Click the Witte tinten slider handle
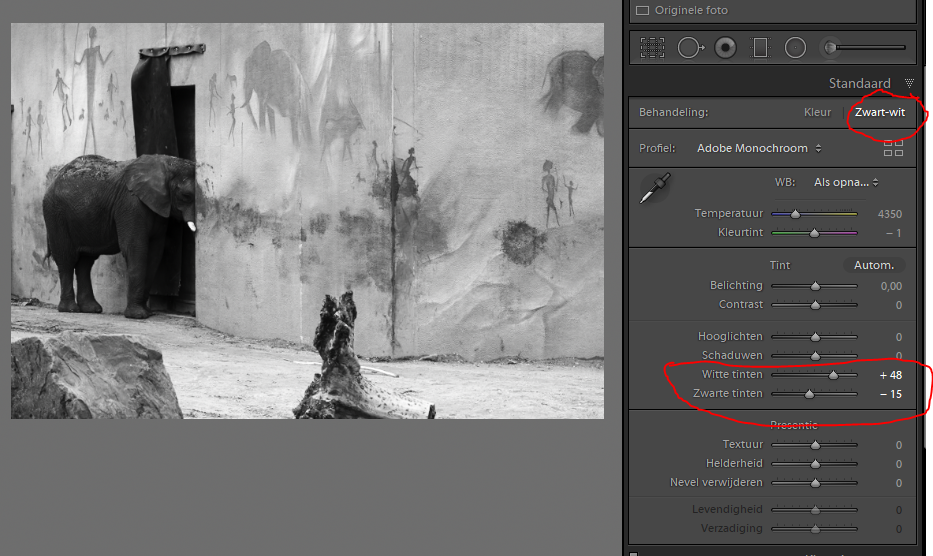 tap(833, 375)
